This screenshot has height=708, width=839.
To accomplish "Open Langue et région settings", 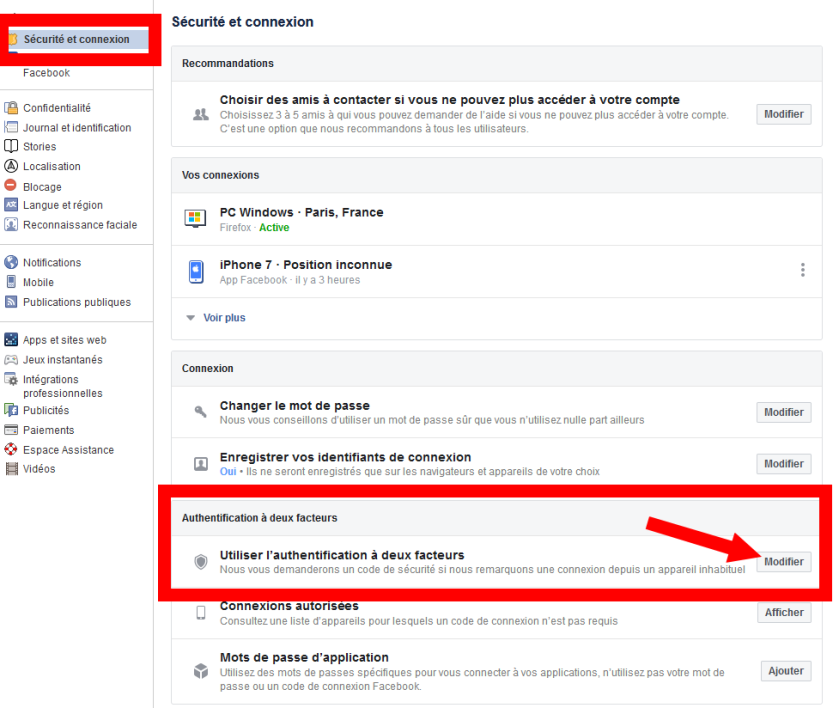I will coord(63,205).
